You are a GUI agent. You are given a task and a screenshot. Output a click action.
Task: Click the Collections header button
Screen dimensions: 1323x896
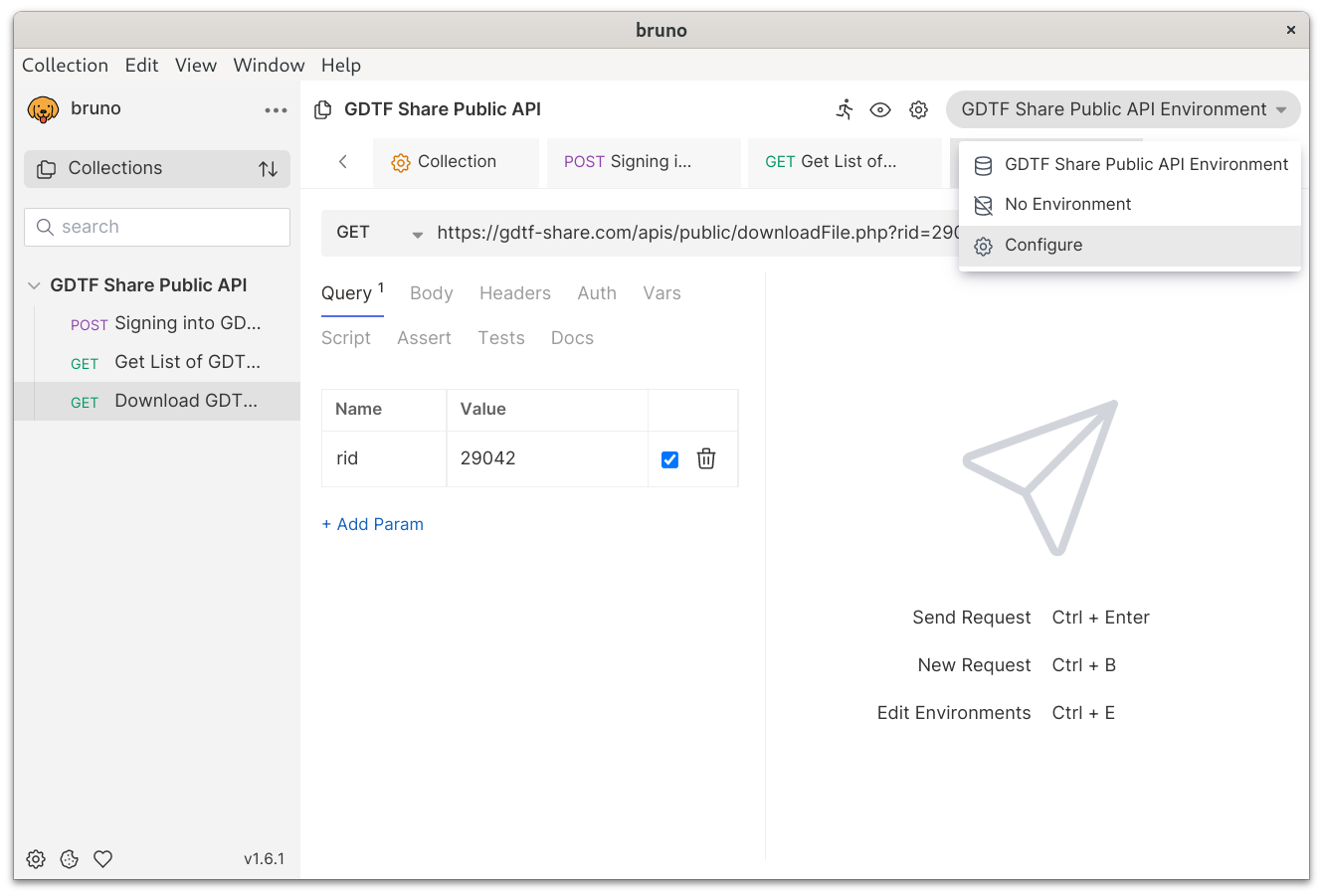pyautogui.click(x=157, y=169)
